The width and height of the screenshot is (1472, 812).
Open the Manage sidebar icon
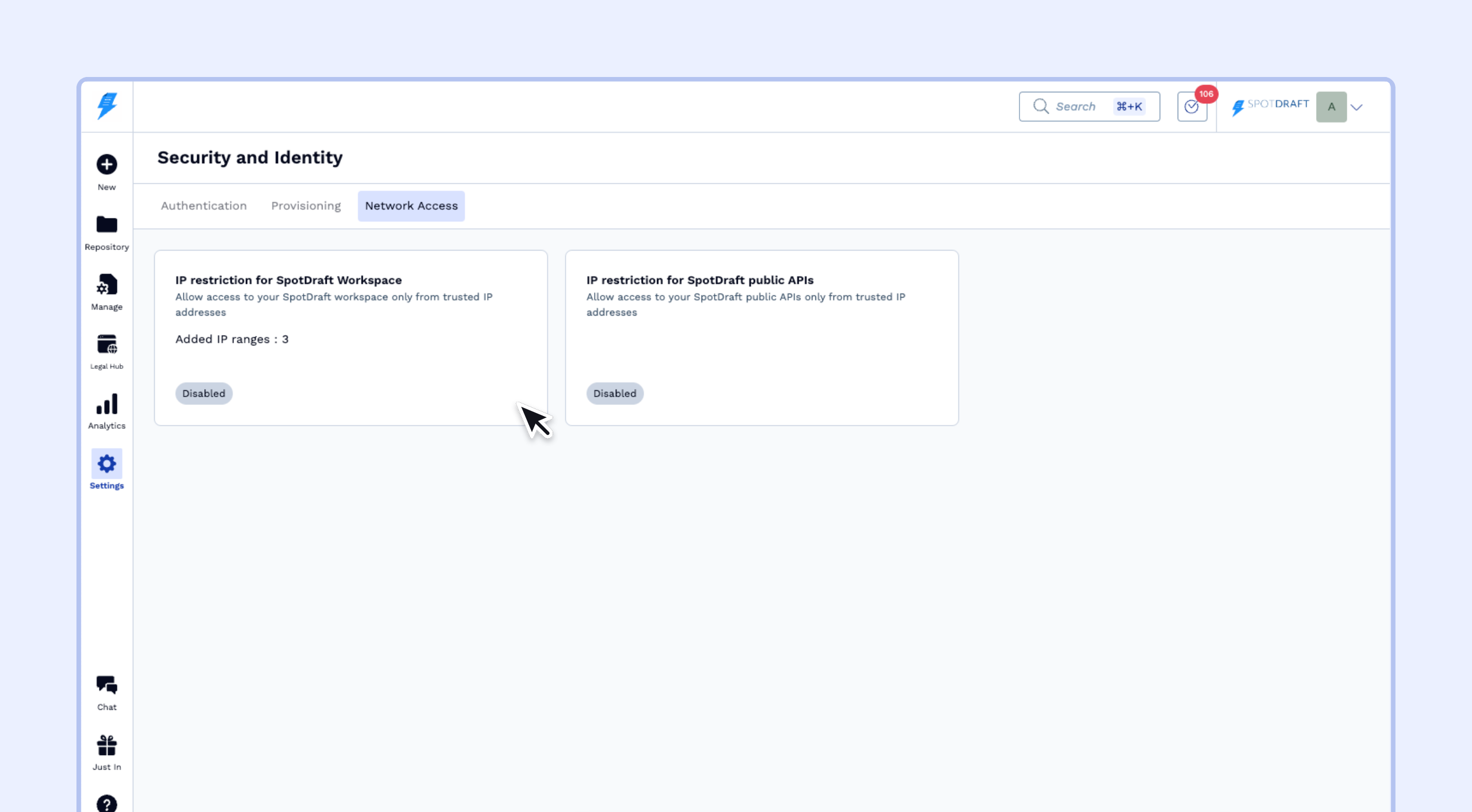click(x=106, y=285)
